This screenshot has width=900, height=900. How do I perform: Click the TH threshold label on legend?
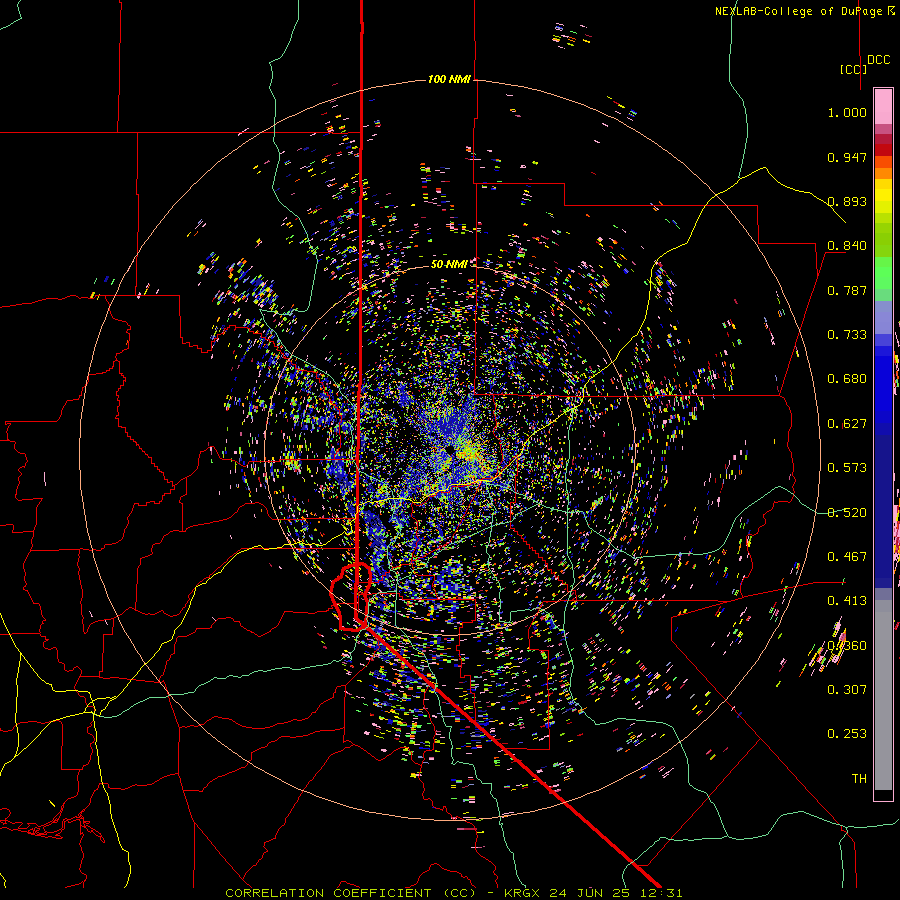(x=859, y=779)
